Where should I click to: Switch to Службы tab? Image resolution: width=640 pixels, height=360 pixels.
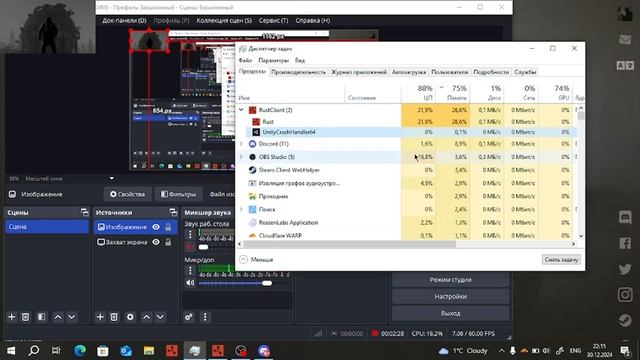pyautogui.click(x=525, y=72)
